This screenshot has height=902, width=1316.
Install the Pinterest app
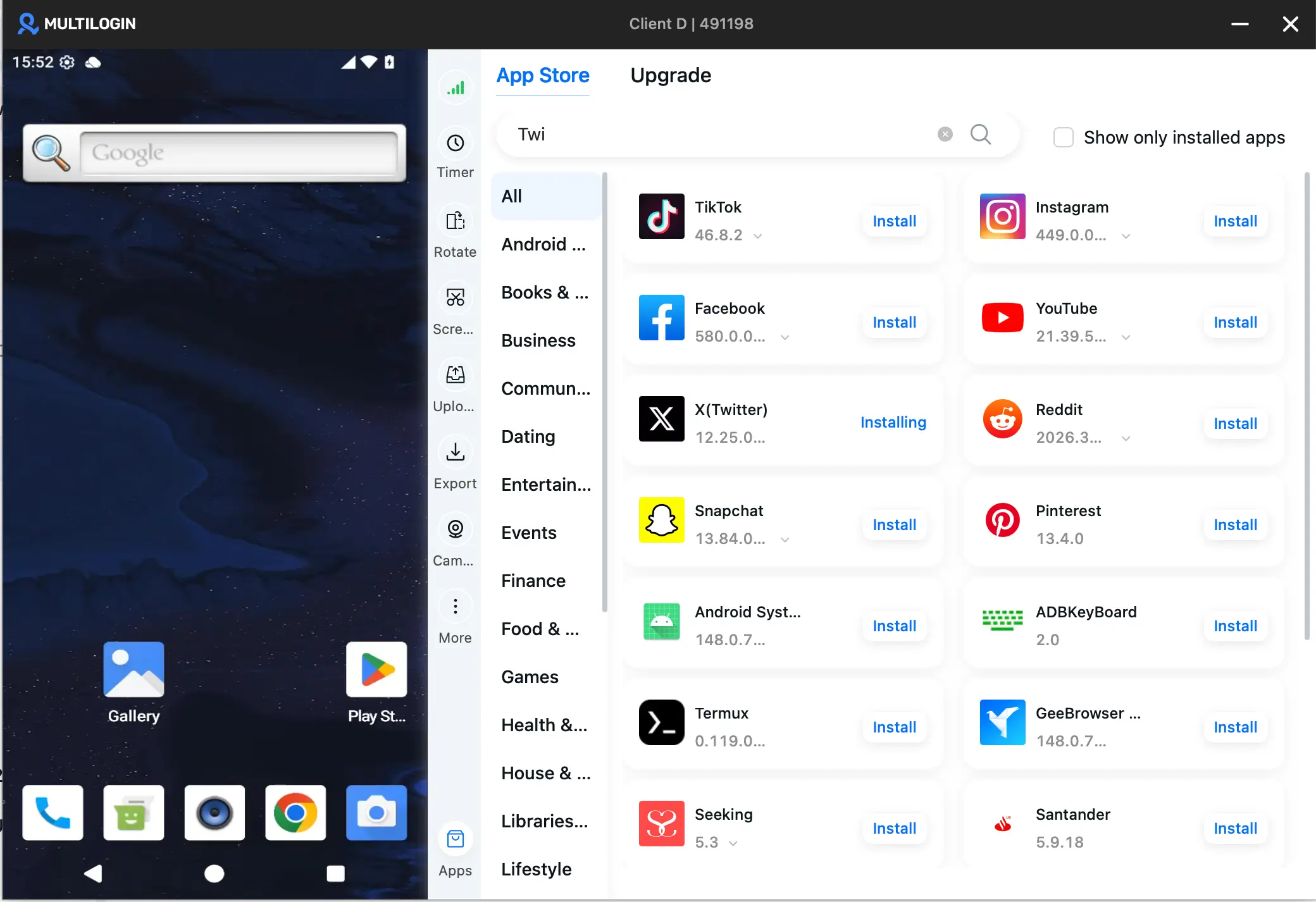coord(1235,525)
